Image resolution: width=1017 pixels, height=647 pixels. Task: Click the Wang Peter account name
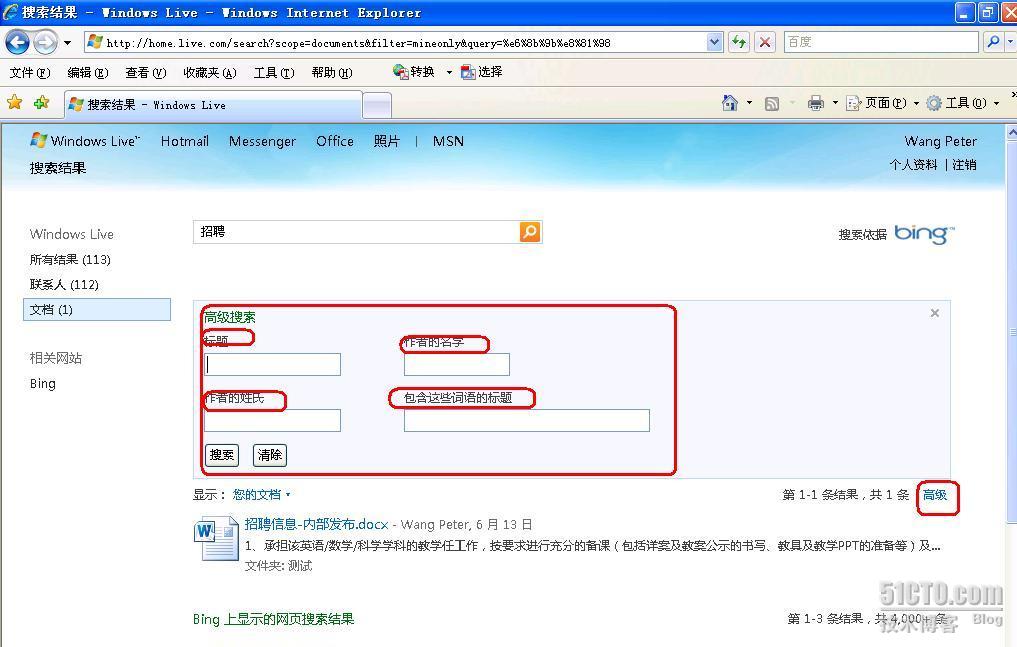(940, 141)
